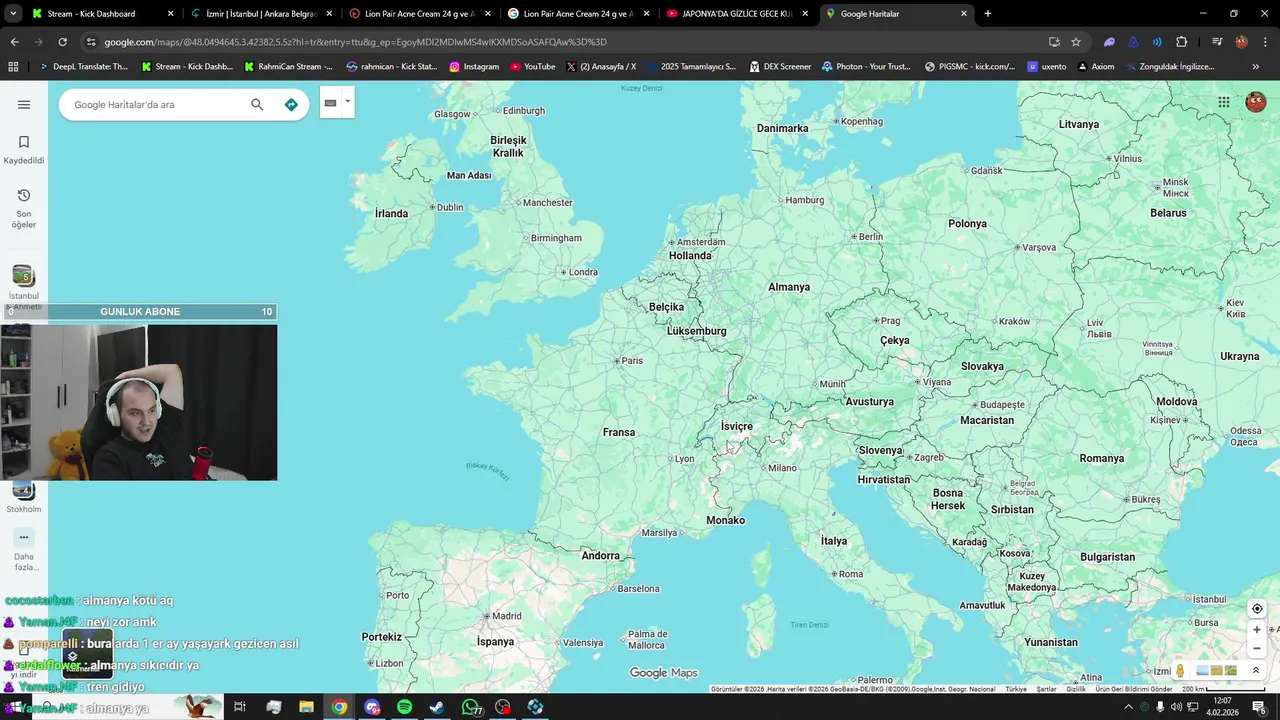Click Ürün Geri Bildirimi Gönder link
This screenshot has height=720, width=1280.
(1134, 689)
